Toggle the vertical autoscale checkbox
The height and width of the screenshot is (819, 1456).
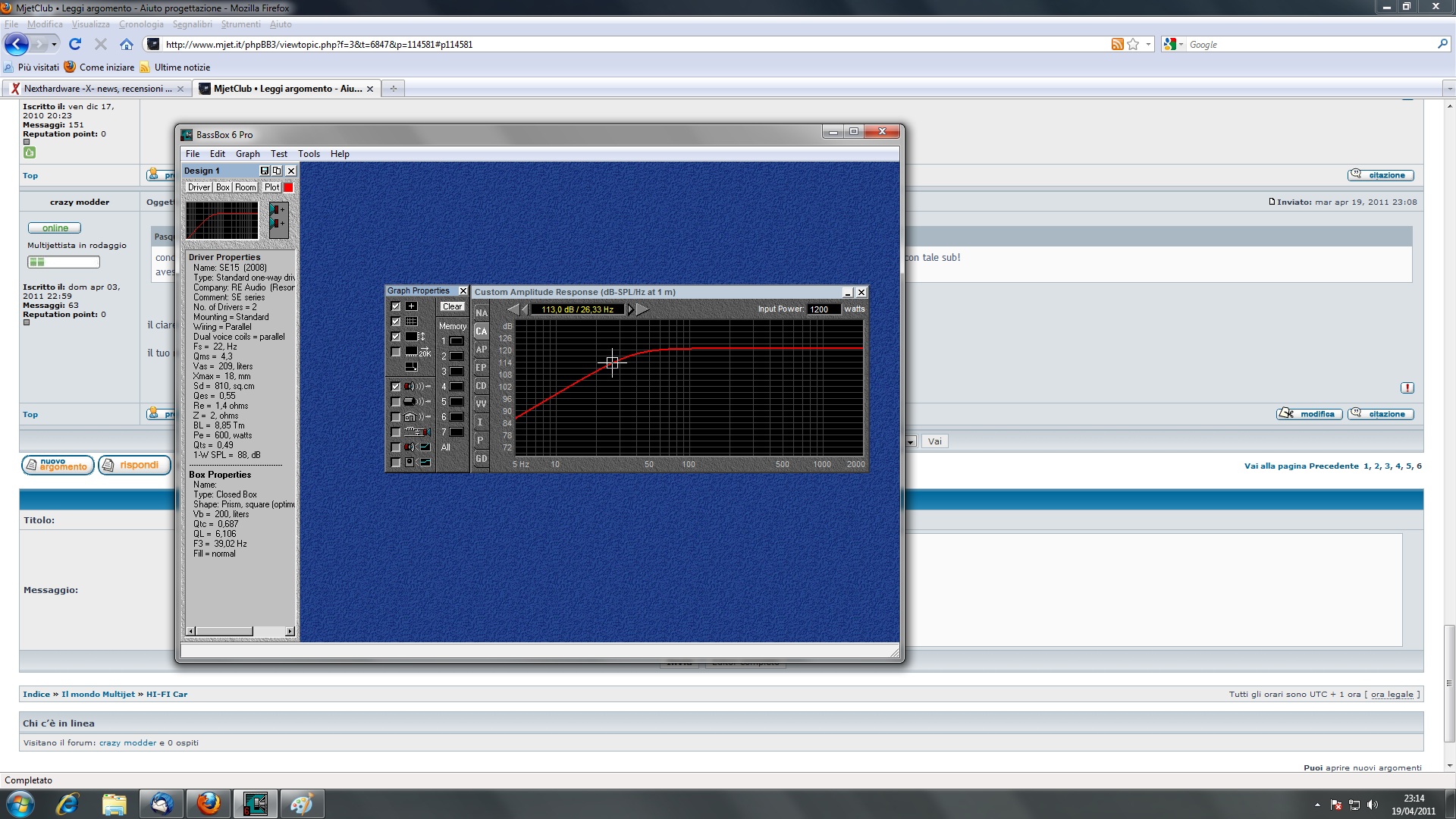coord(395,337)
